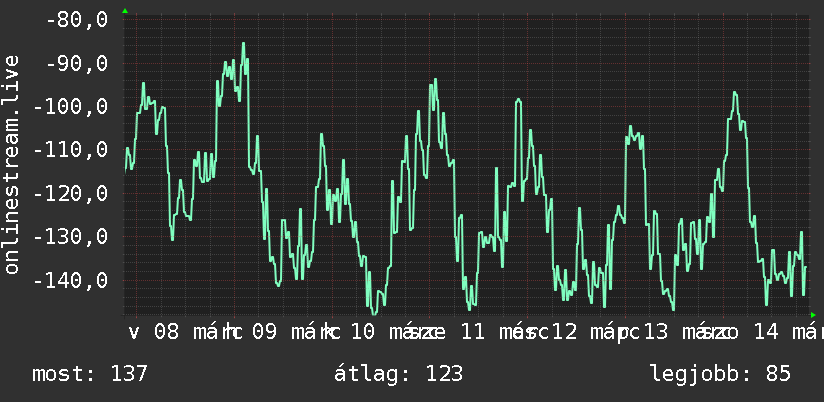The image size is (824, 402).
Task: Select the 09 date marker on the timeline
Action: (264, 332)
